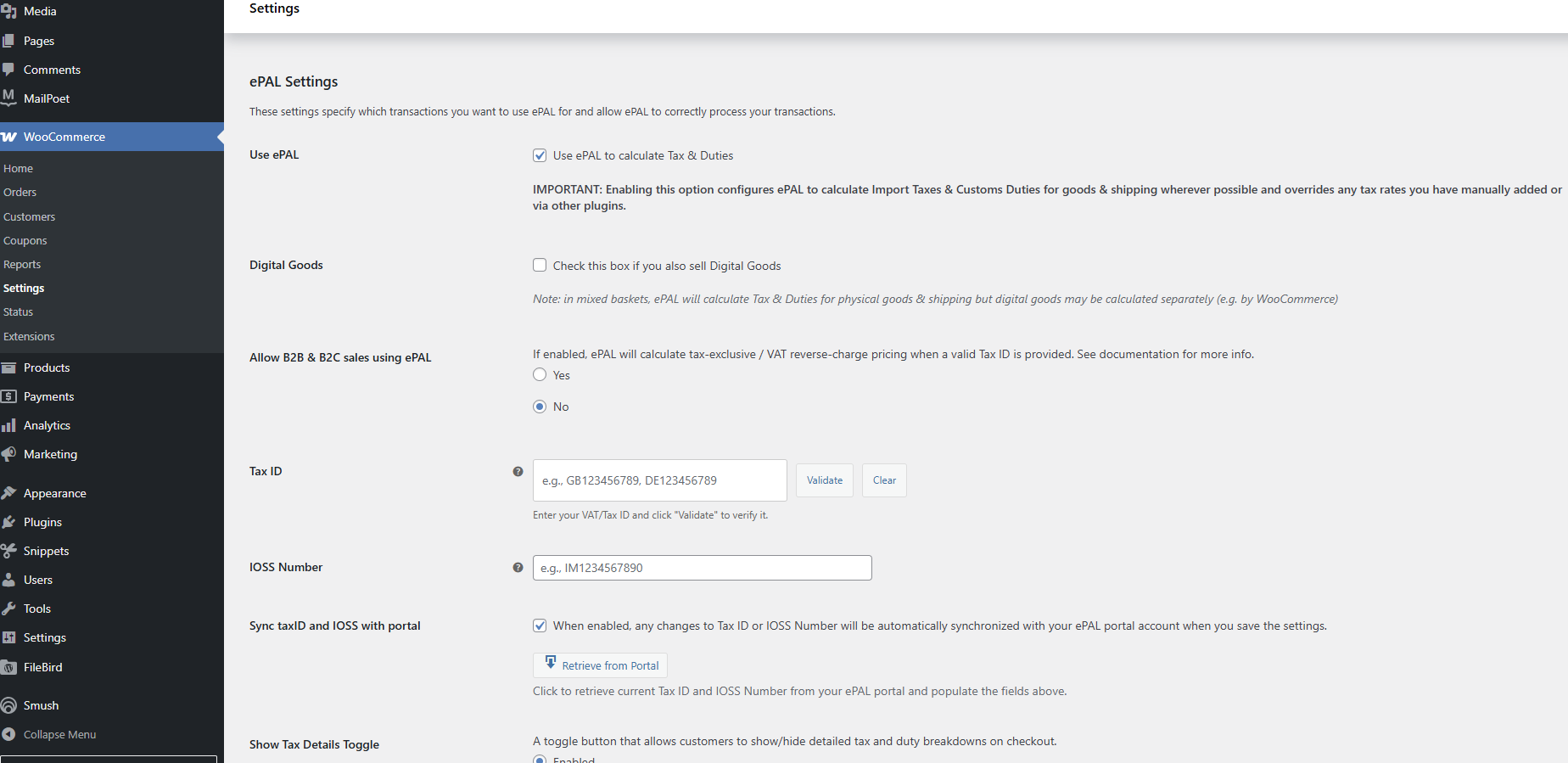Open Products via its sidebar icon
Viewport: 1568px width, 763px height.
click(8, 367)
